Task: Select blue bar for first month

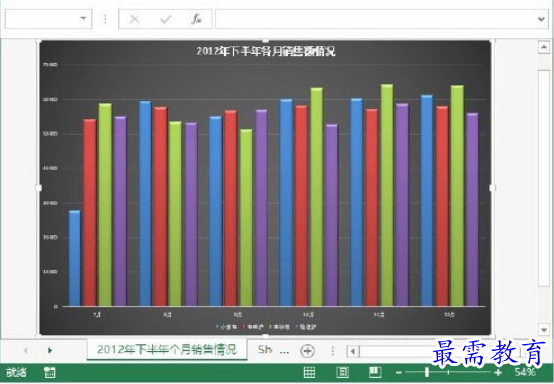Action: coord(75,258)
